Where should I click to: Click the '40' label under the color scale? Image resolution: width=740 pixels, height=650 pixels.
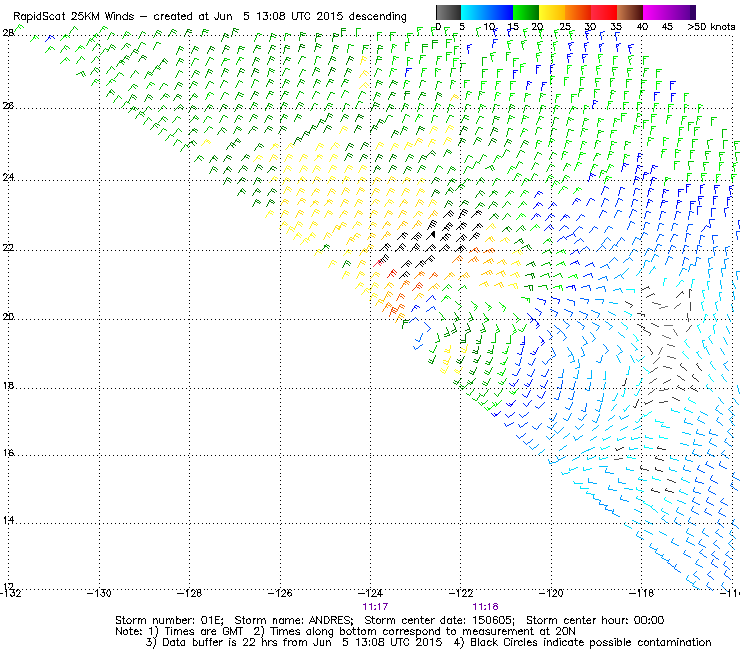tap(642, 27)
